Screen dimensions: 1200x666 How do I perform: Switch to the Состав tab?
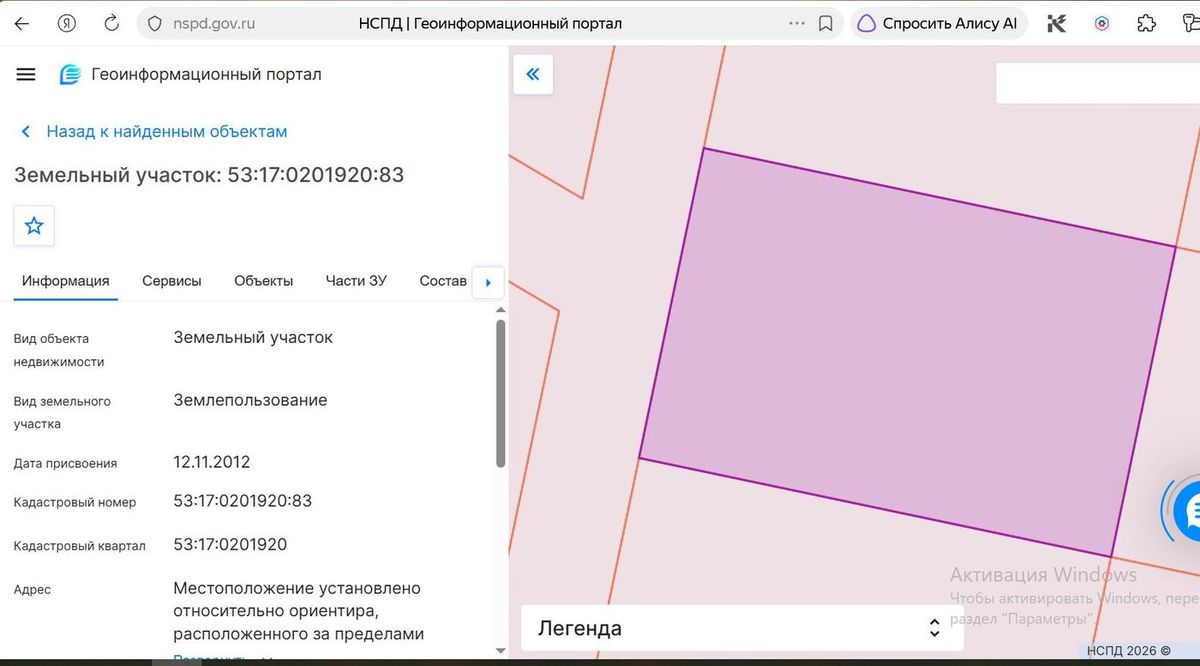pos(443,281)
